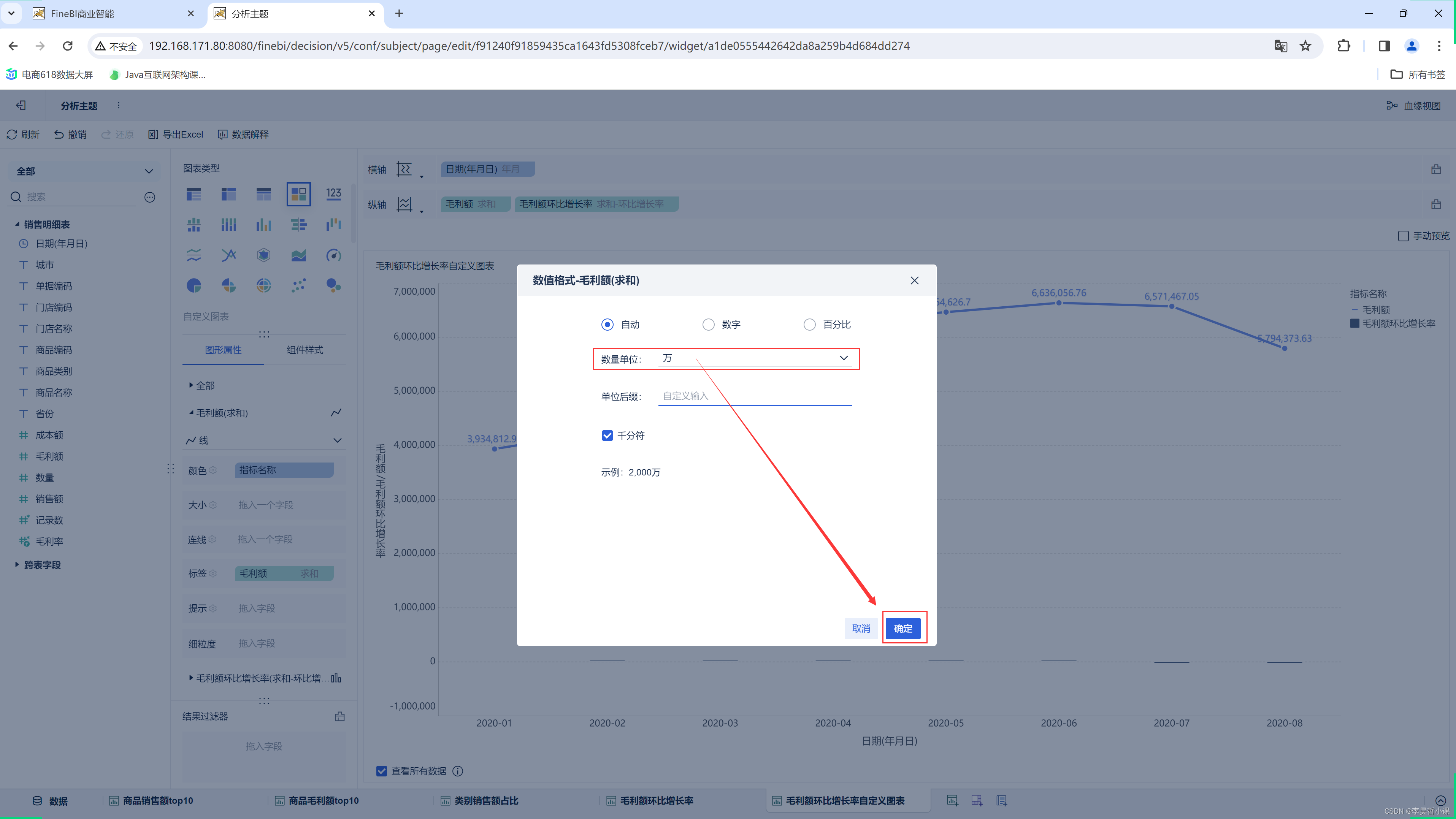Click the 毛利额 求和 label pill
Image resolution: width=1456 pixels, height=819 pixels.
coord(284,574)
